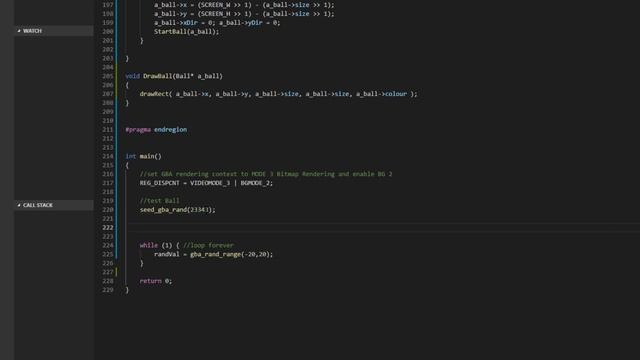
Task: Collapse the WATCH section header
Action: (x=54, y=31)
